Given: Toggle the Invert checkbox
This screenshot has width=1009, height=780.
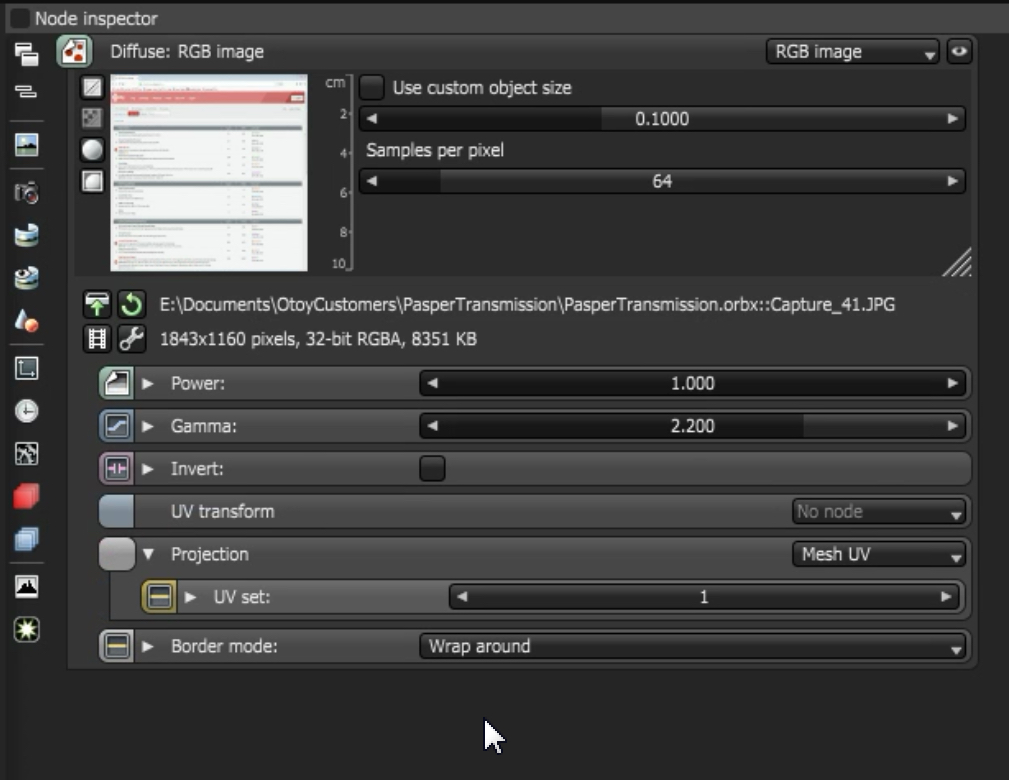Looking at the screenshot, I should (x=432, y=469).
